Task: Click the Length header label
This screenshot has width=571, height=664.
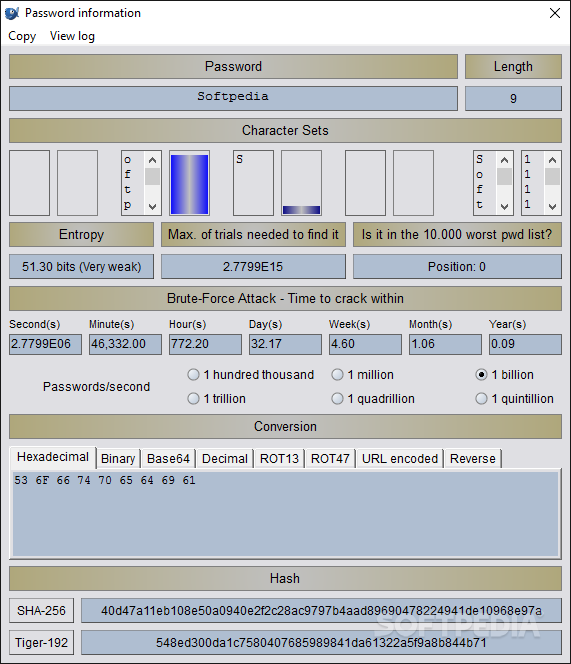Action: pos(513,66)
